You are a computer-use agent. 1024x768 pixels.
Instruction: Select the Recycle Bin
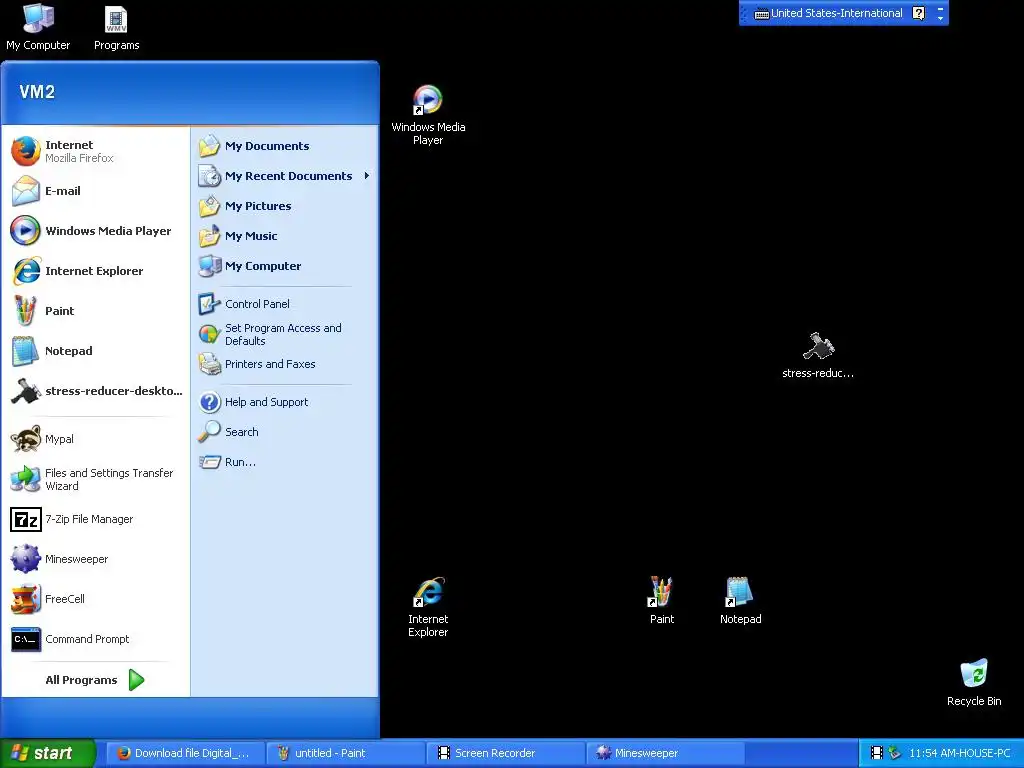click(974, 682)
